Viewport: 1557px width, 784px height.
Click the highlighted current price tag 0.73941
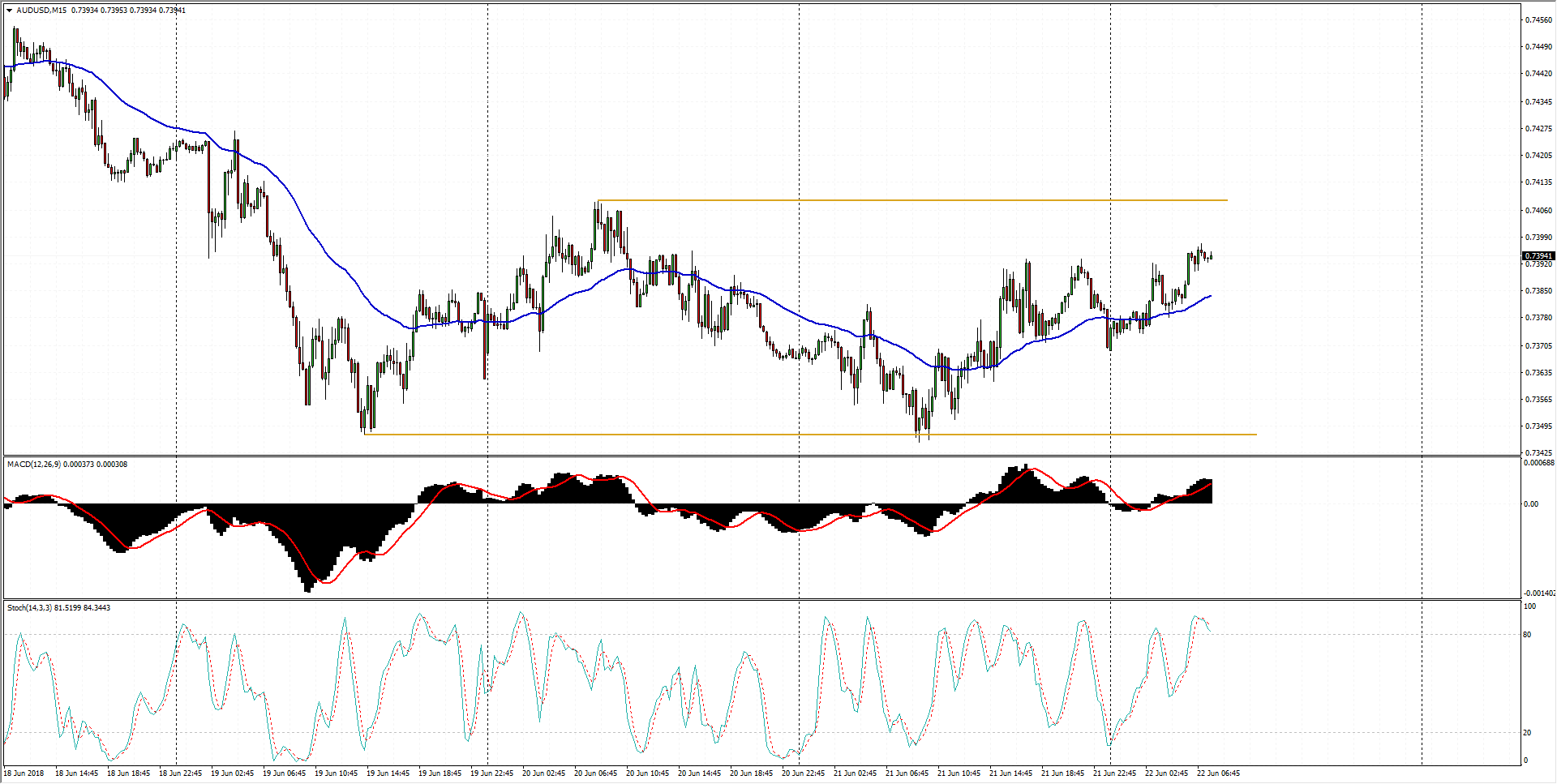point(1538,256)
